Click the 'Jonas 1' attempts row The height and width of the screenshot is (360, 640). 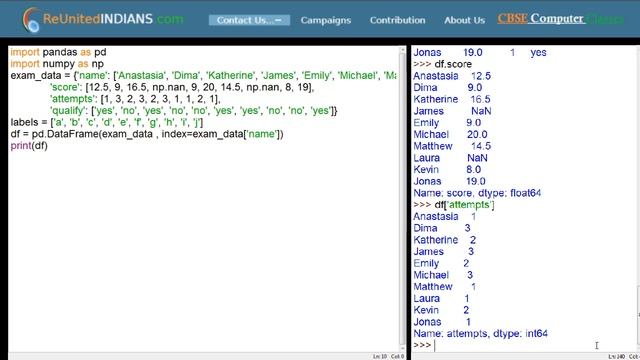tap(442, 322)
